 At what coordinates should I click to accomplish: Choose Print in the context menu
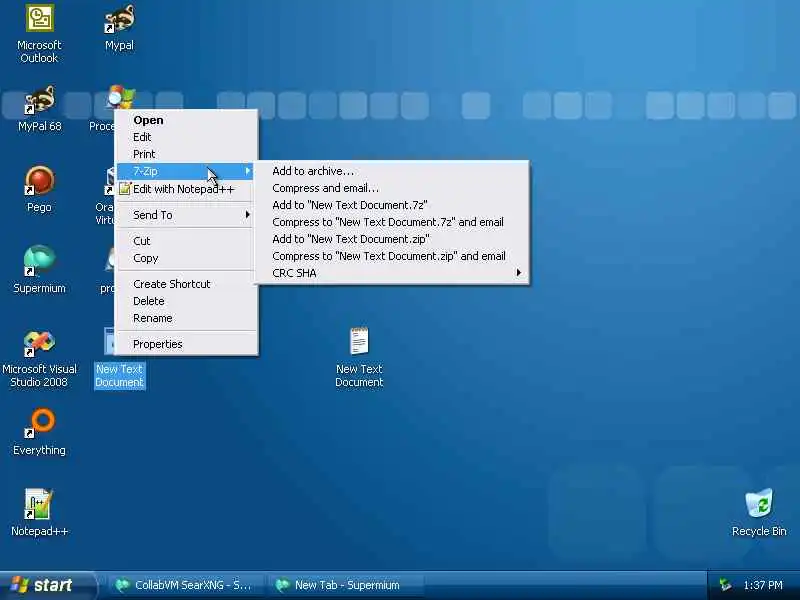click(187, 154)
